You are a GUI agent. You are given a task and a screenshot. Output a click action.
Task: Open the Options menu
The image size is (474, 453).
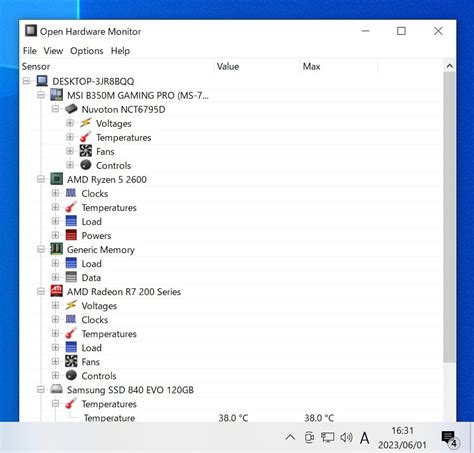[87, 51]
